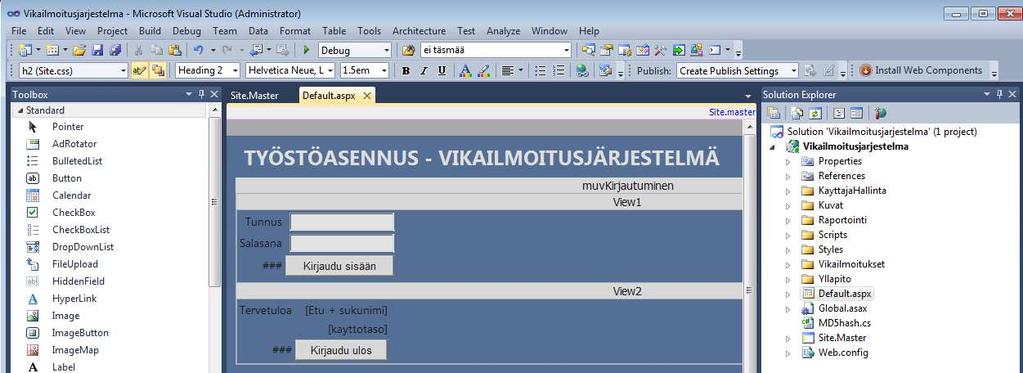Open the background highlight color picker
The height and width of the screenshot is (373, 1023).
(483, 70)
